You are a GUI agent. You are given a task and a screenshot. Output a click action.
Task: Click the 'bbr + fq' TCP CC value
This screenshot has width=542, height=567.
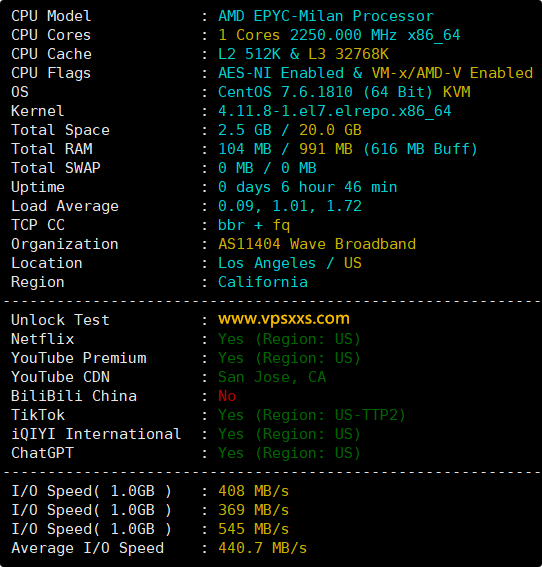click(254, 225)
